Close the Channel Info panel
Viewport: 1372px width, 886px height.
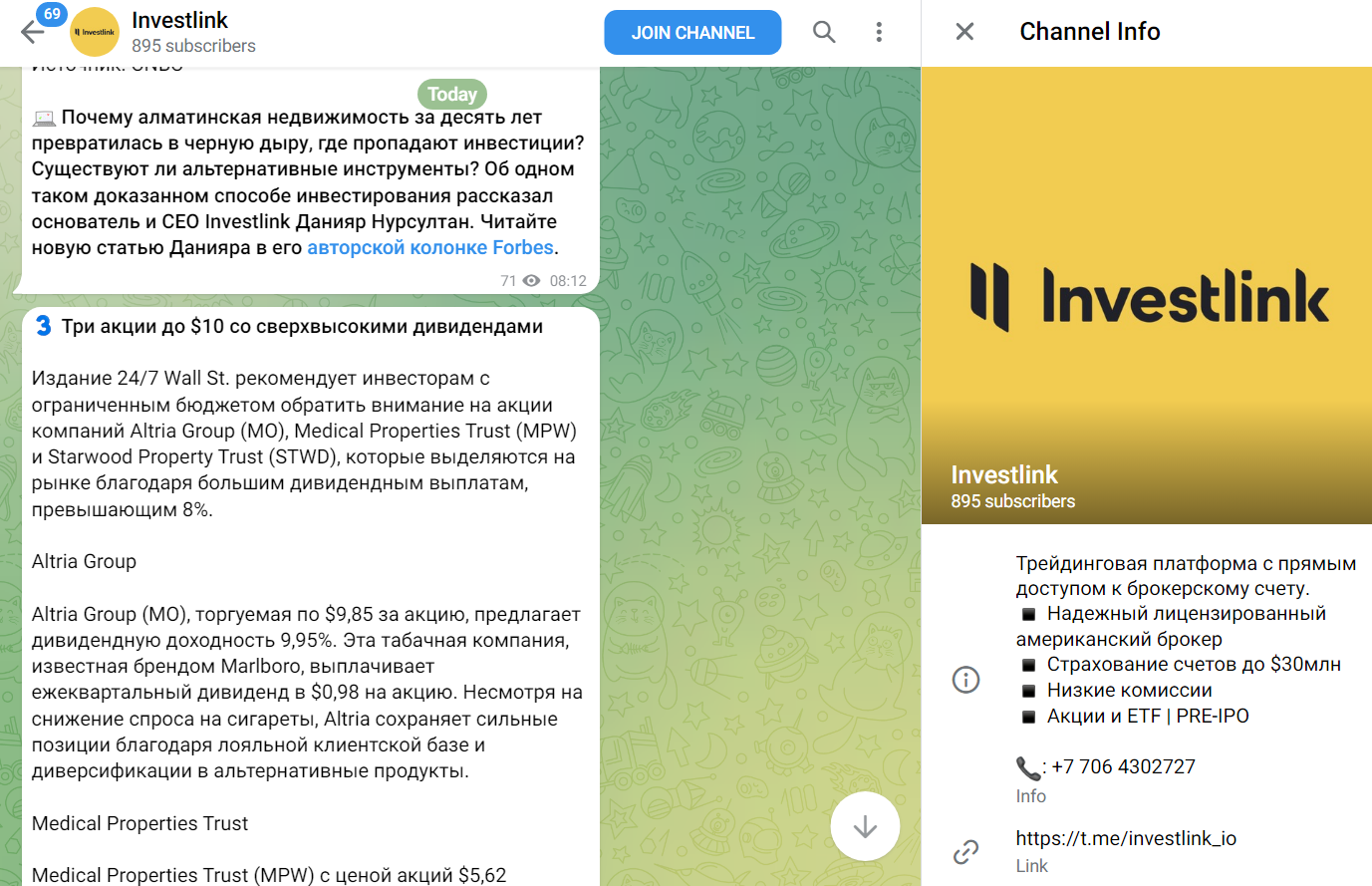pyautogui.click(x=964, y=32)
